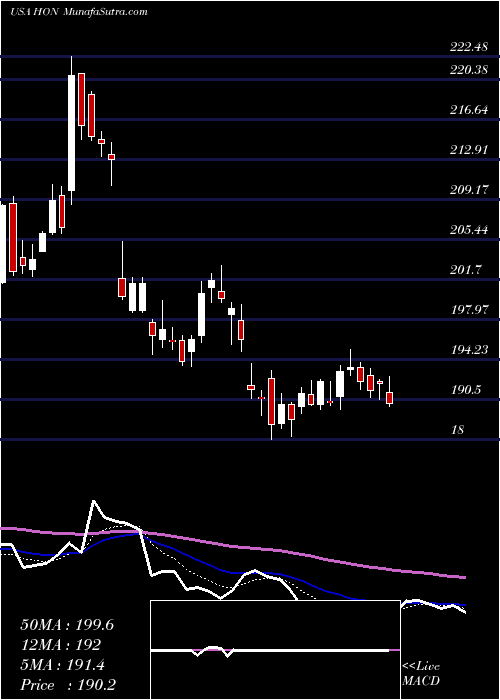Click the 205.44 price level label
This screenshot has height=700, width=500.
(469, 230)
